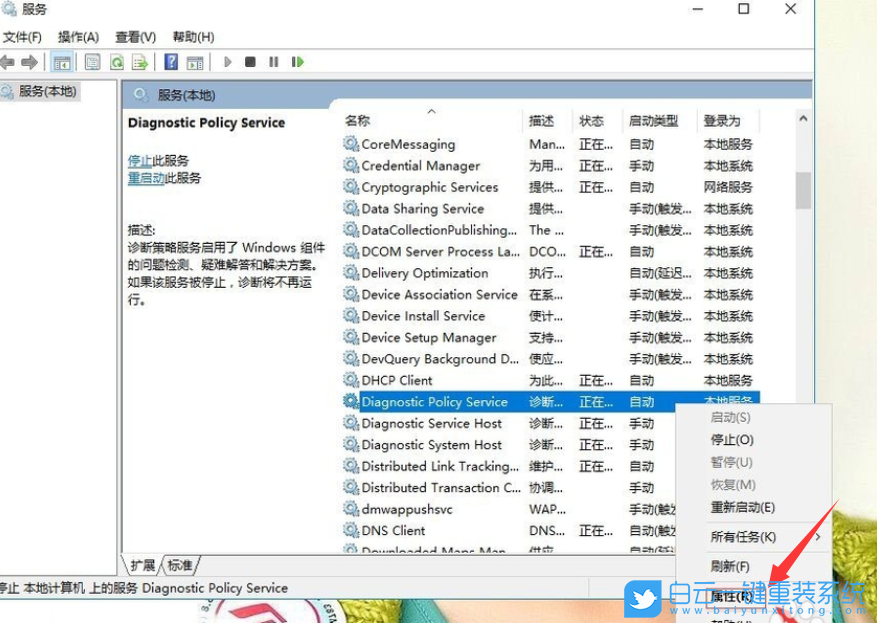877x623 pixels.
Task: Click the Stop Service toolbar icon
Action: pos(252,61)
